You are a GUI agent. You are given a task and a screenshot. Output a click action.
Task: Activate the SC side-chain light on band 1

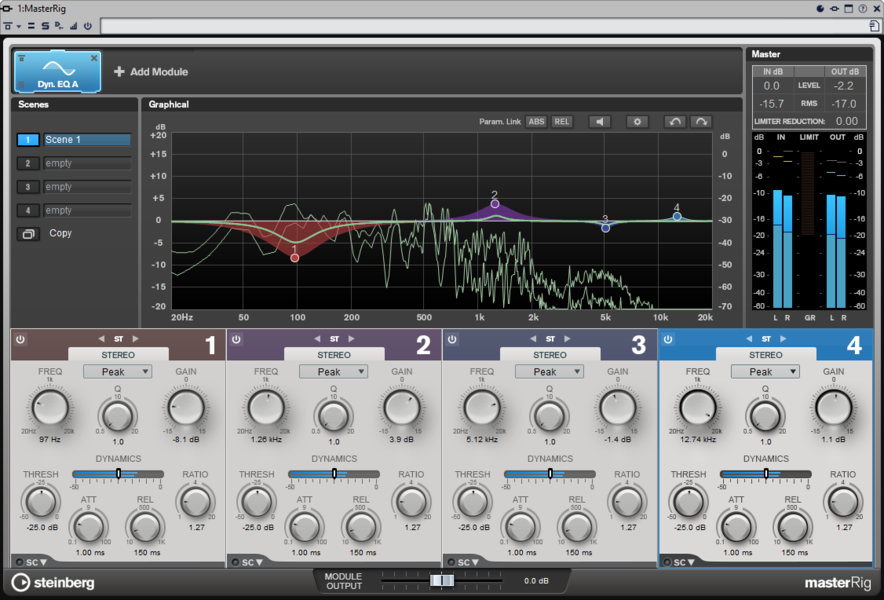pyautogui.click(x=19, y=562)
